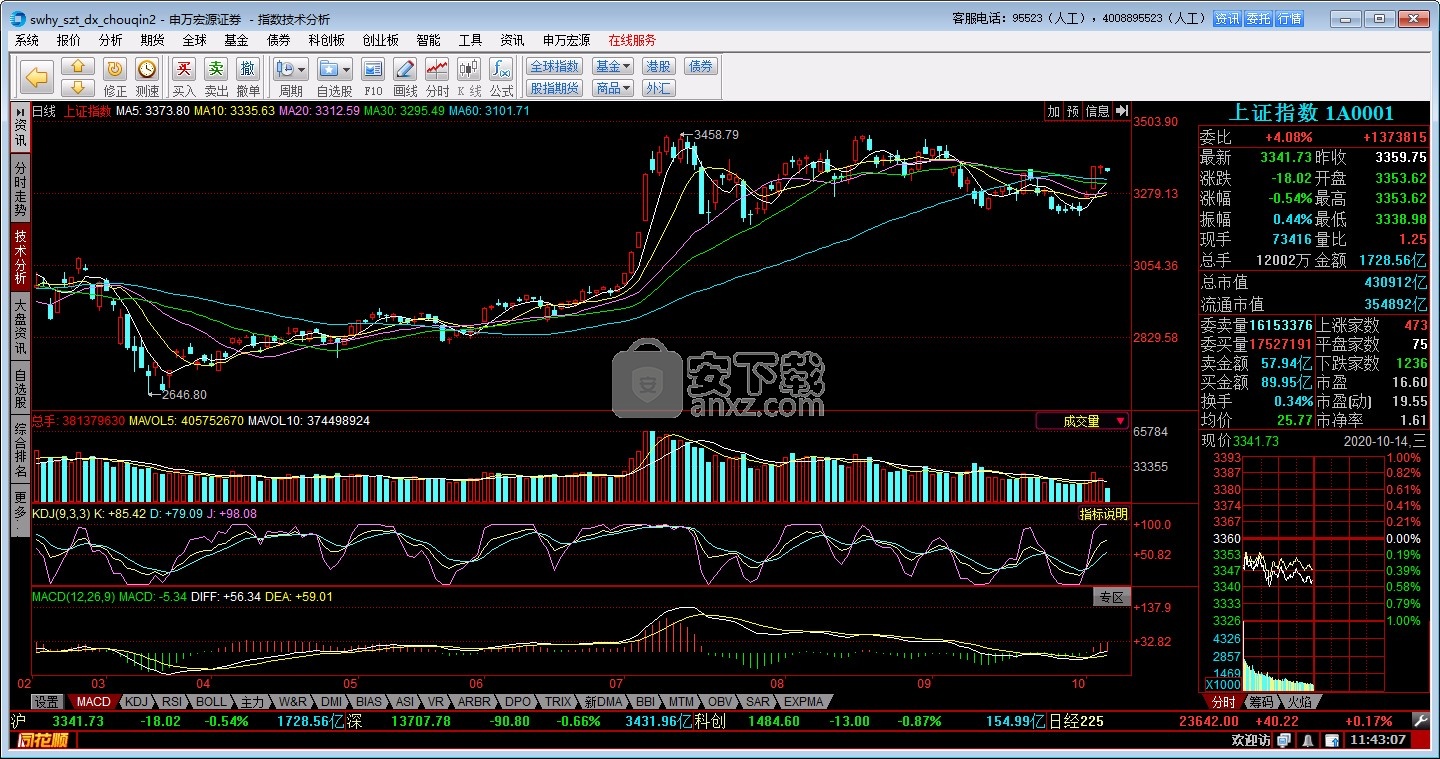Click the 股指期货 button
Viewport: 1440px width, 759px height.
coord(554,88)
